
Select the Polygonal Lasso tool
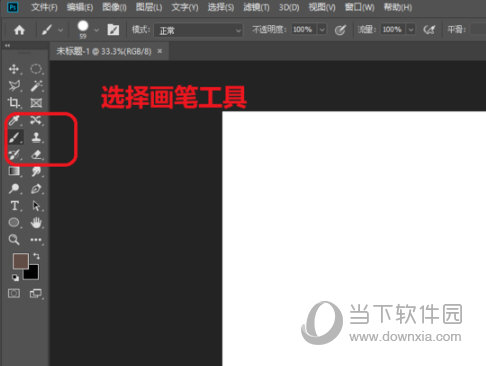pos(14,86)
